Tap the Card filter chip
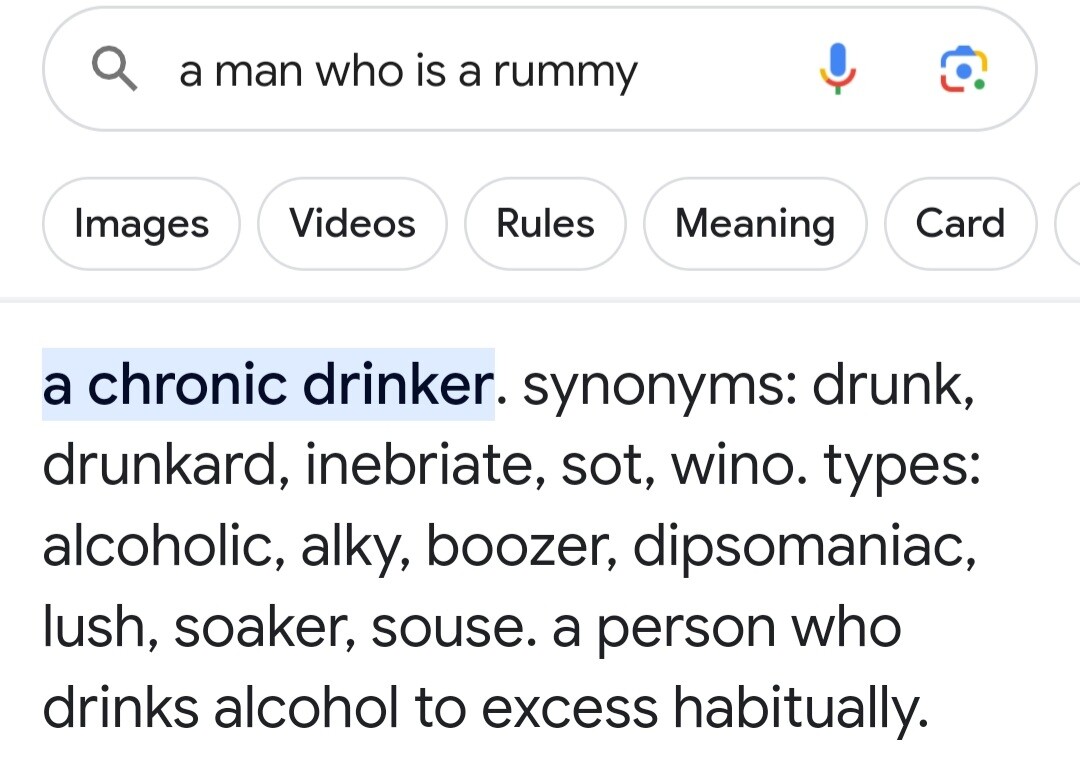 click(x=959, y=224)
